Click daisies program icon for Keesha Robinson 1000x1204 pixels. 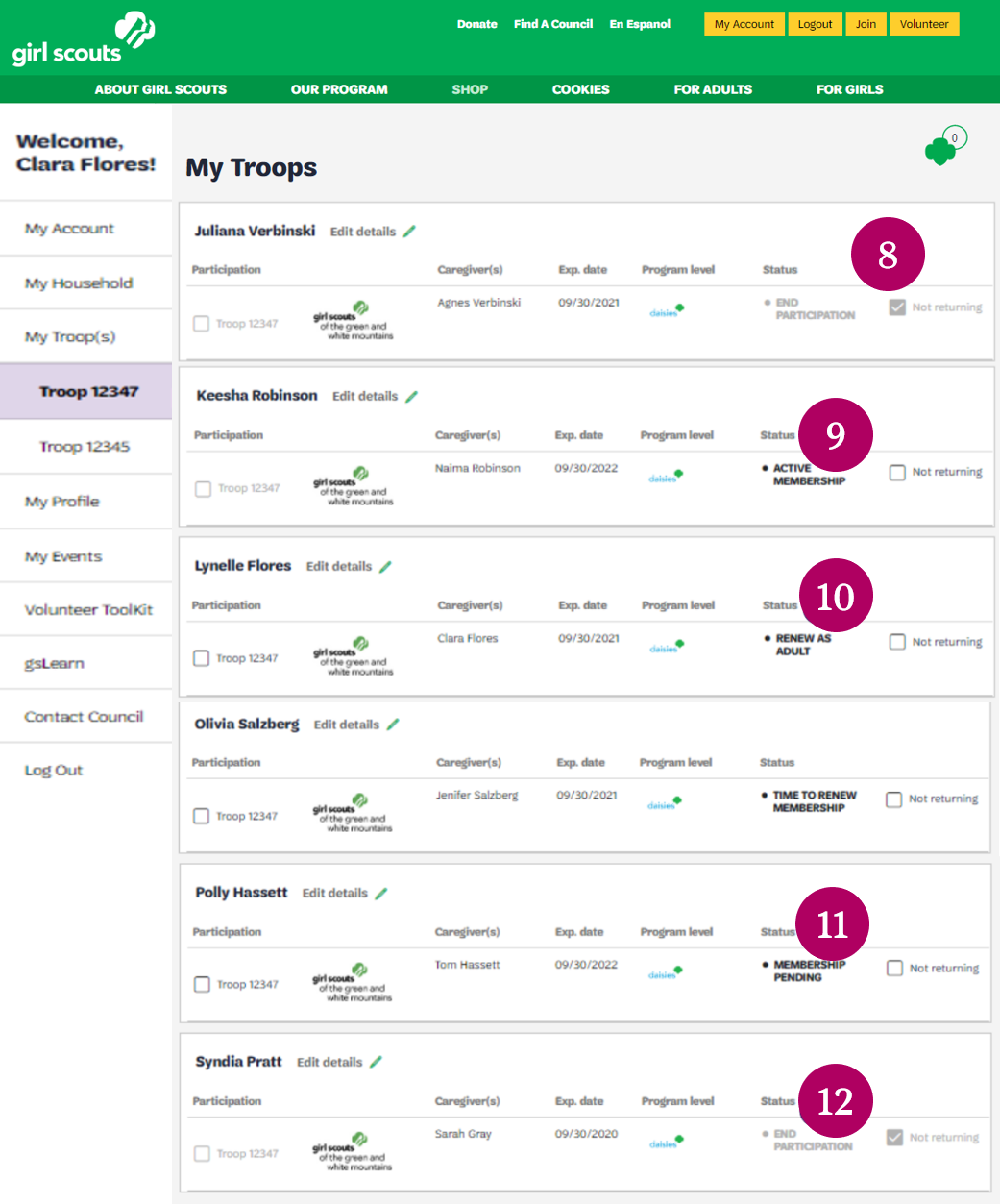click(x=666, y=476)
